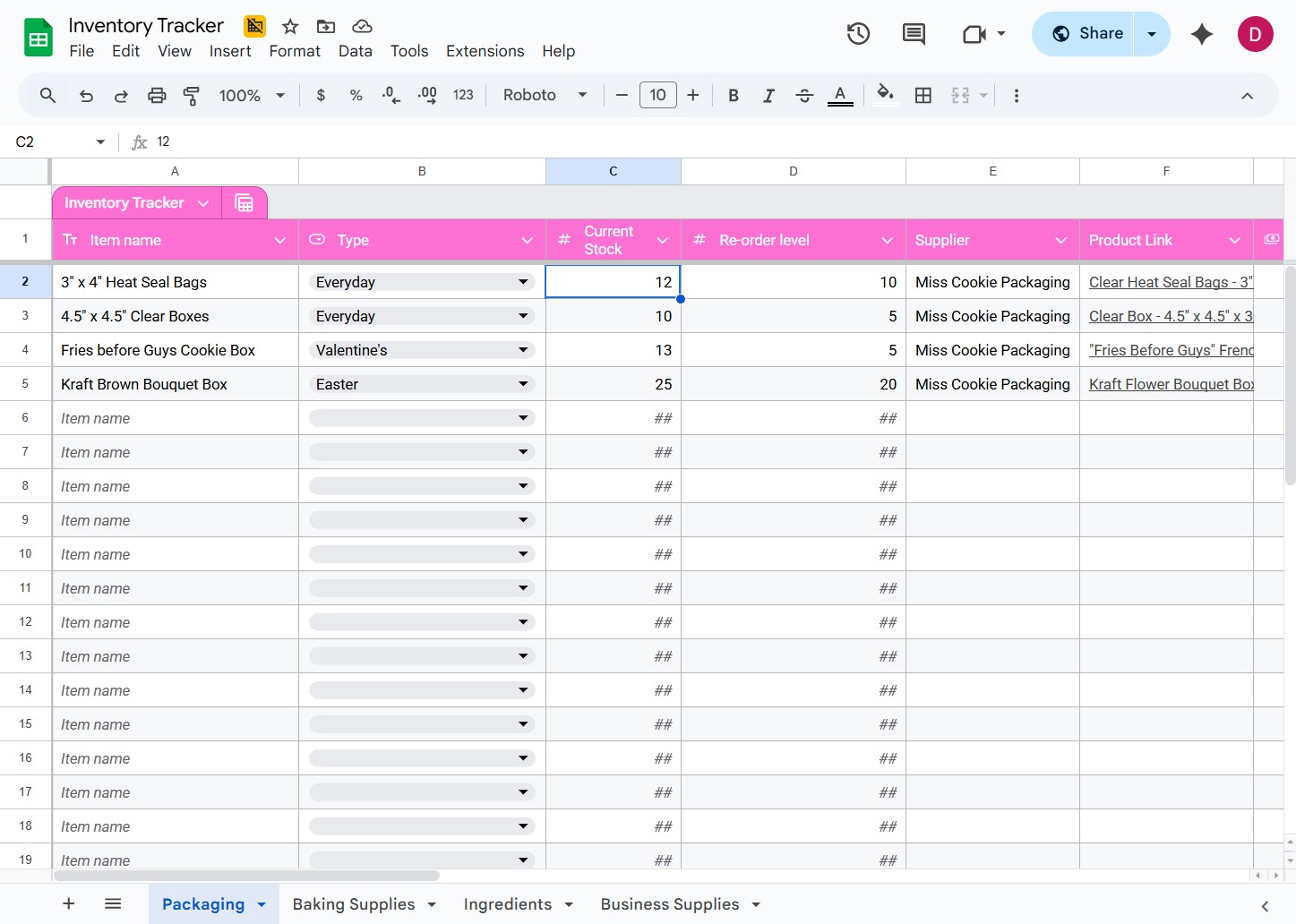
Task: Click the Share button
Action: click(x=1086, y=34)
